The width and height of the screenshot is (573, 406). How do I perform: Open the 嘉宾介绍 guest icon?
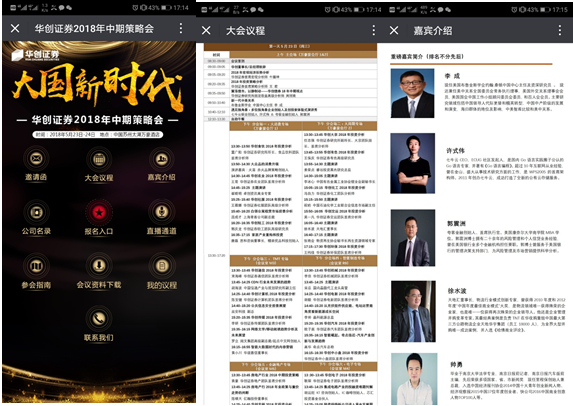(162, 159)
